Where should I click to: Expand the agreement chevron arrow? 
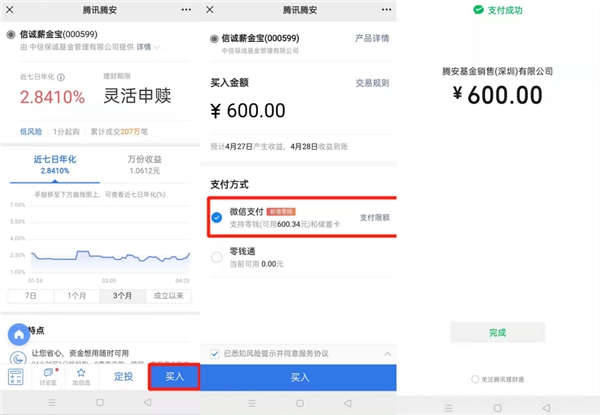point(387,354)
